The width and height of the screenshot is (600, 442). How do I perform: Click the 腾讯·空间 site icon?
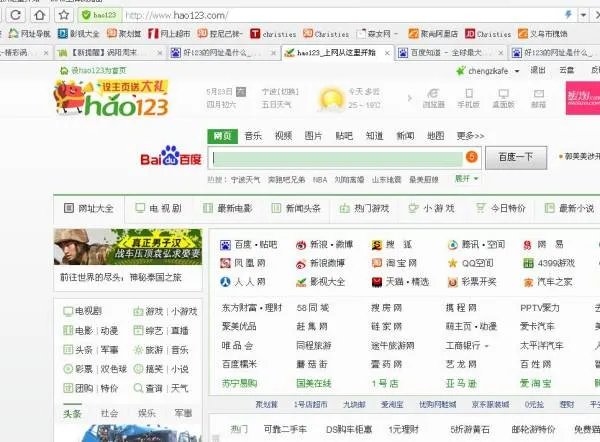click(453, 245)
